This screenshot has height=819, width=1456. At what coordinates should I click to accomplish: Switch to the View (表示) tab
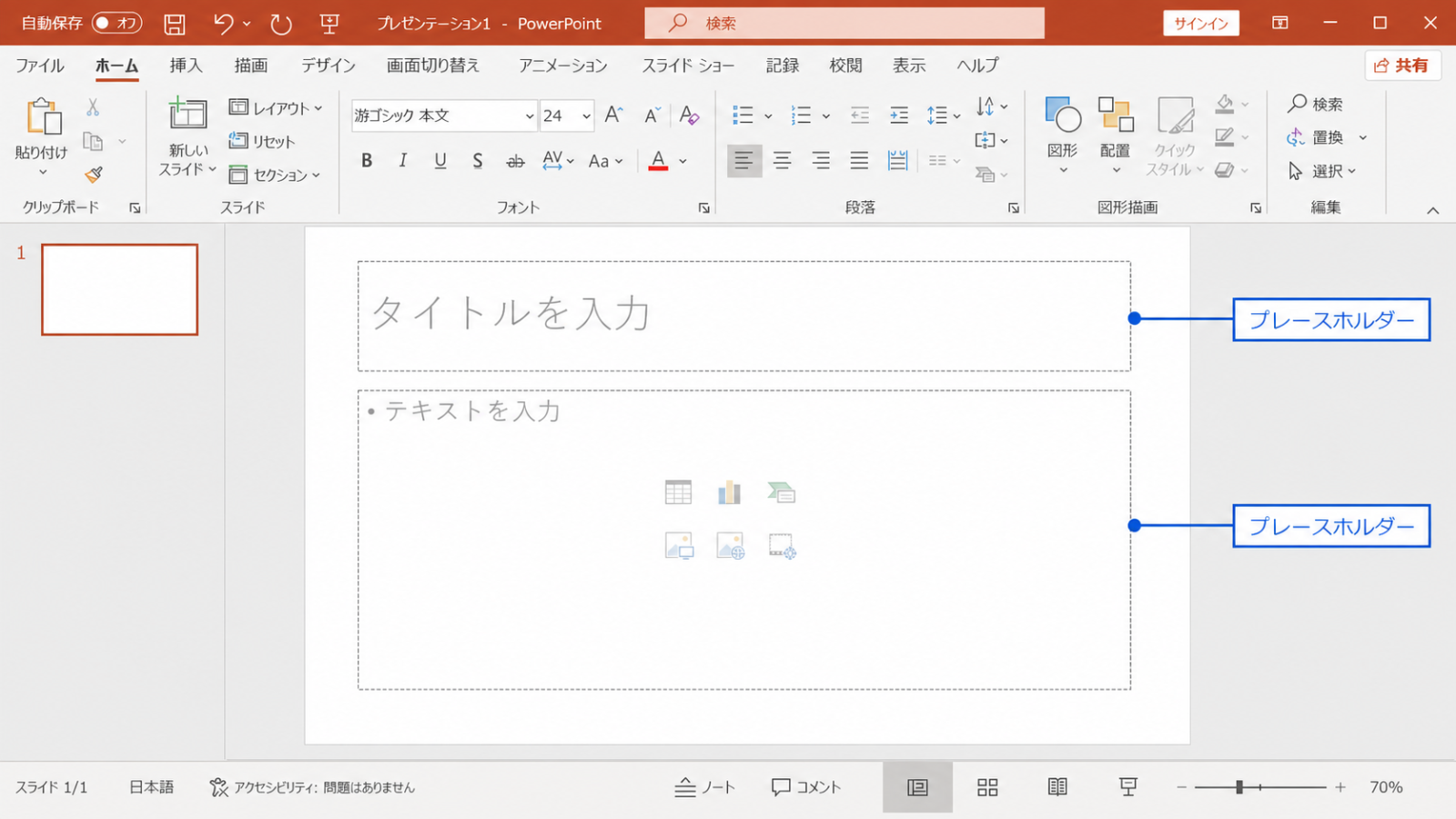tap(909, 66)
